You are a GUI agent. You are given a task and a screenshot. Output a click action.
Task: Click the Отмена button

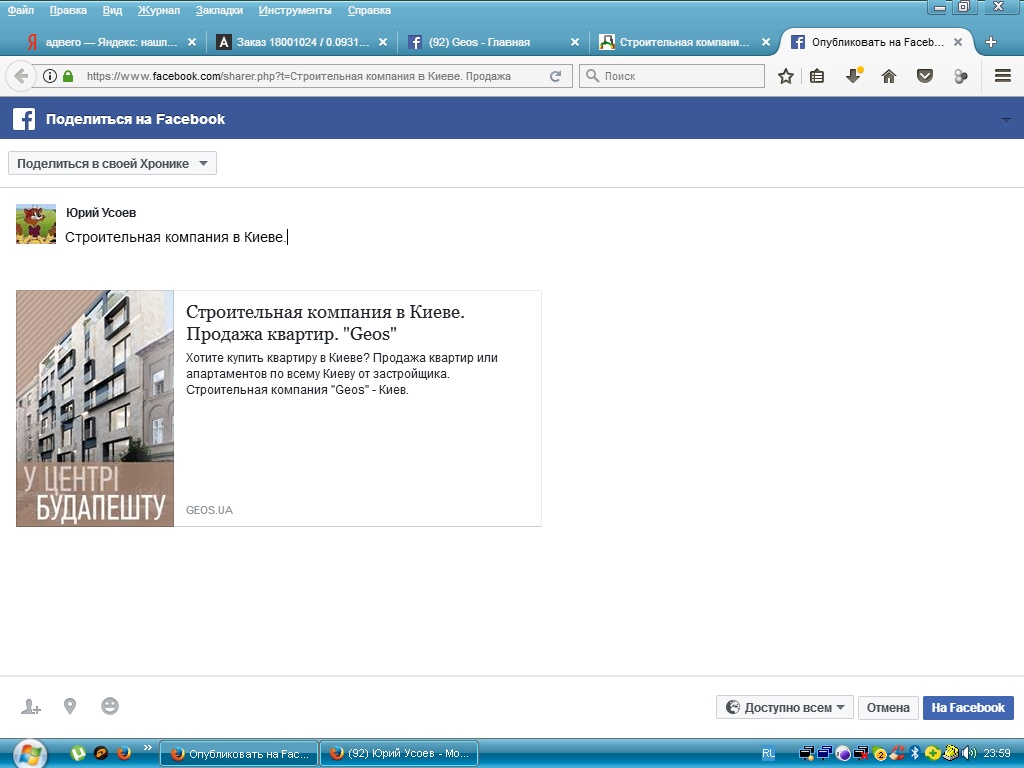(888, 707)
